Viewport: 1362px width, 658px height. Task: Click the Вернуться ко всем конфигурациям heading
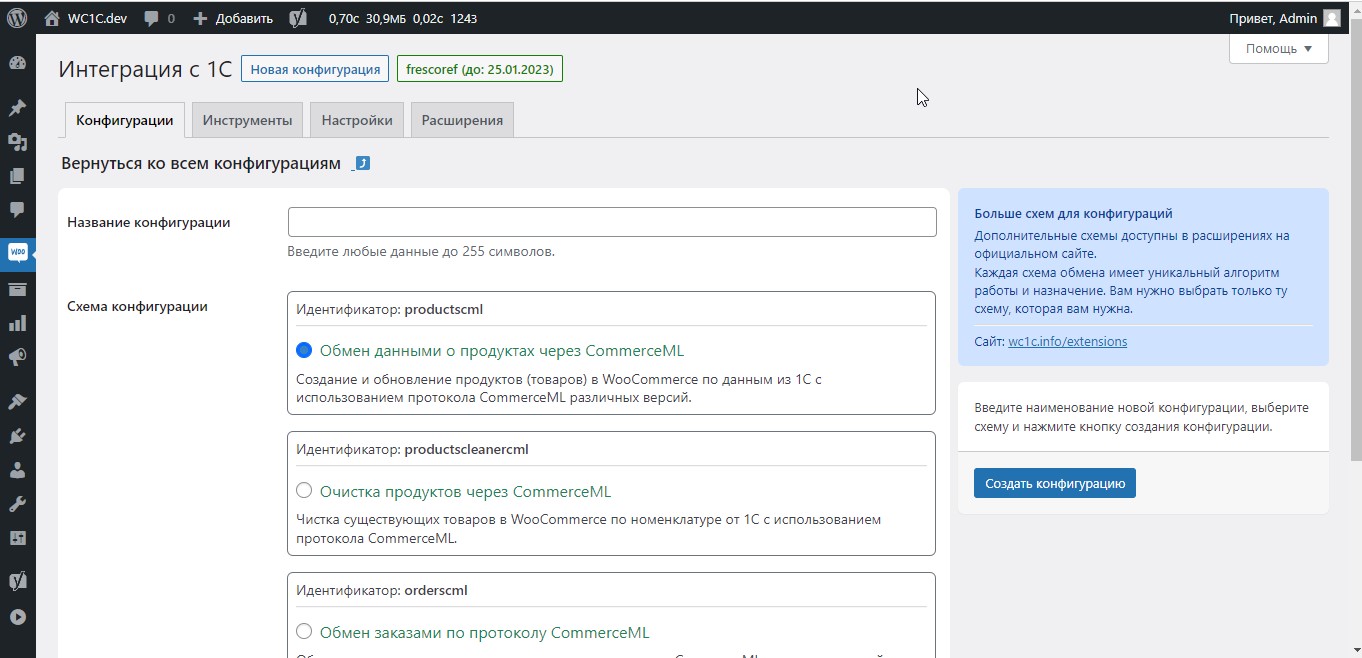(201, 163)
